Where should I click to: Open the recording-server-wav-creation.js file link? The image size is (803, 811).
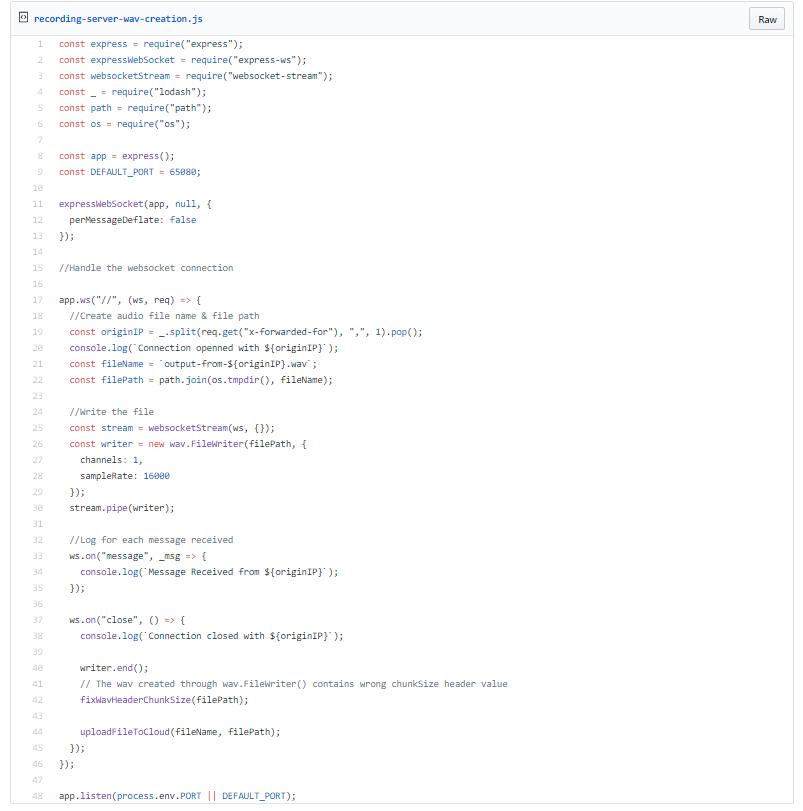118,19
